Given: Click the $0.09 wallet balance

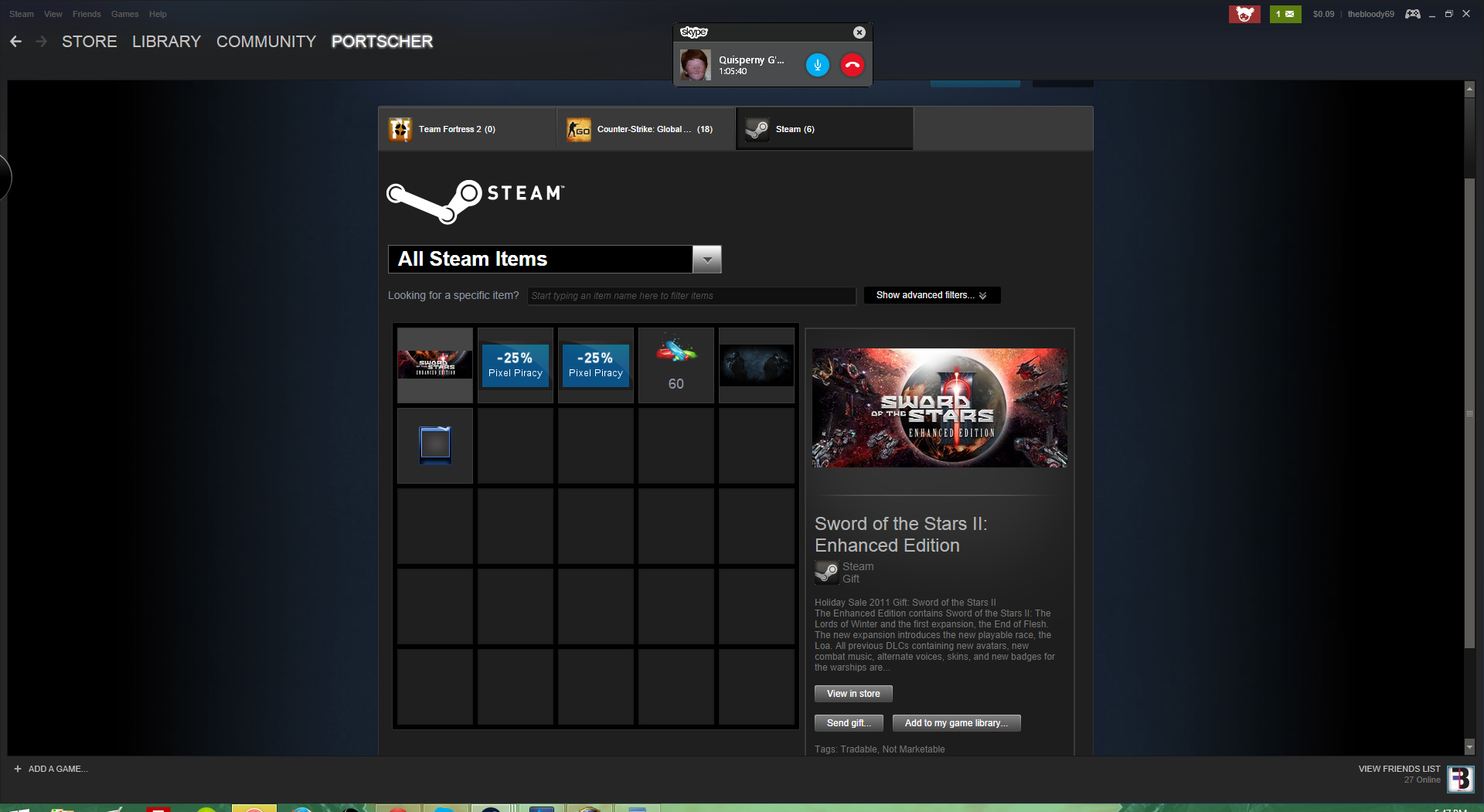Looking at the screenshot, I should click(x=1323, y=14).
